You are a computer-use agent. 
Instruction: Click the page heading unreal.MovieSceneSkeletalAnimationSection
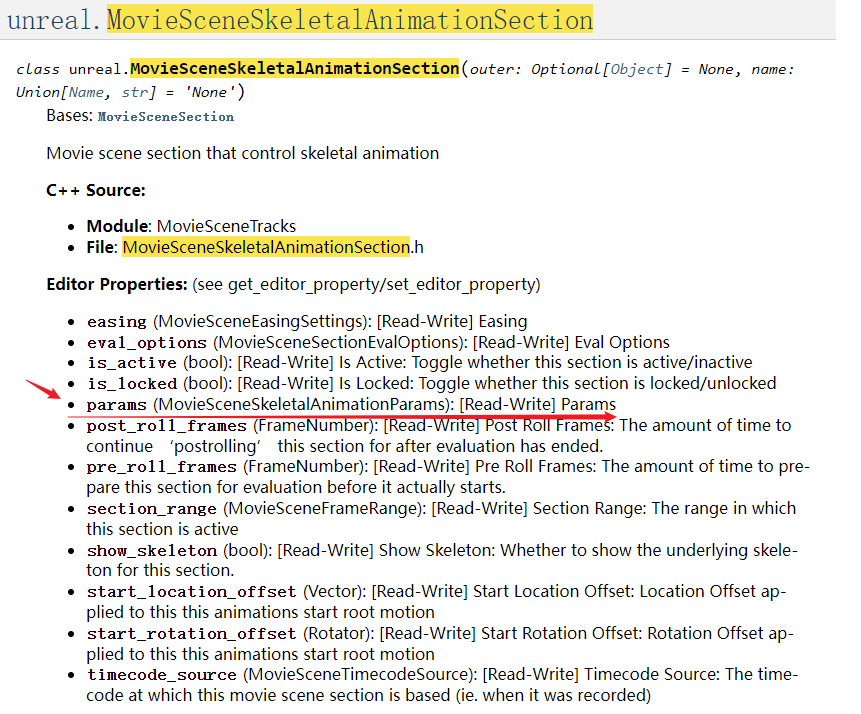(x=300, y=19)
